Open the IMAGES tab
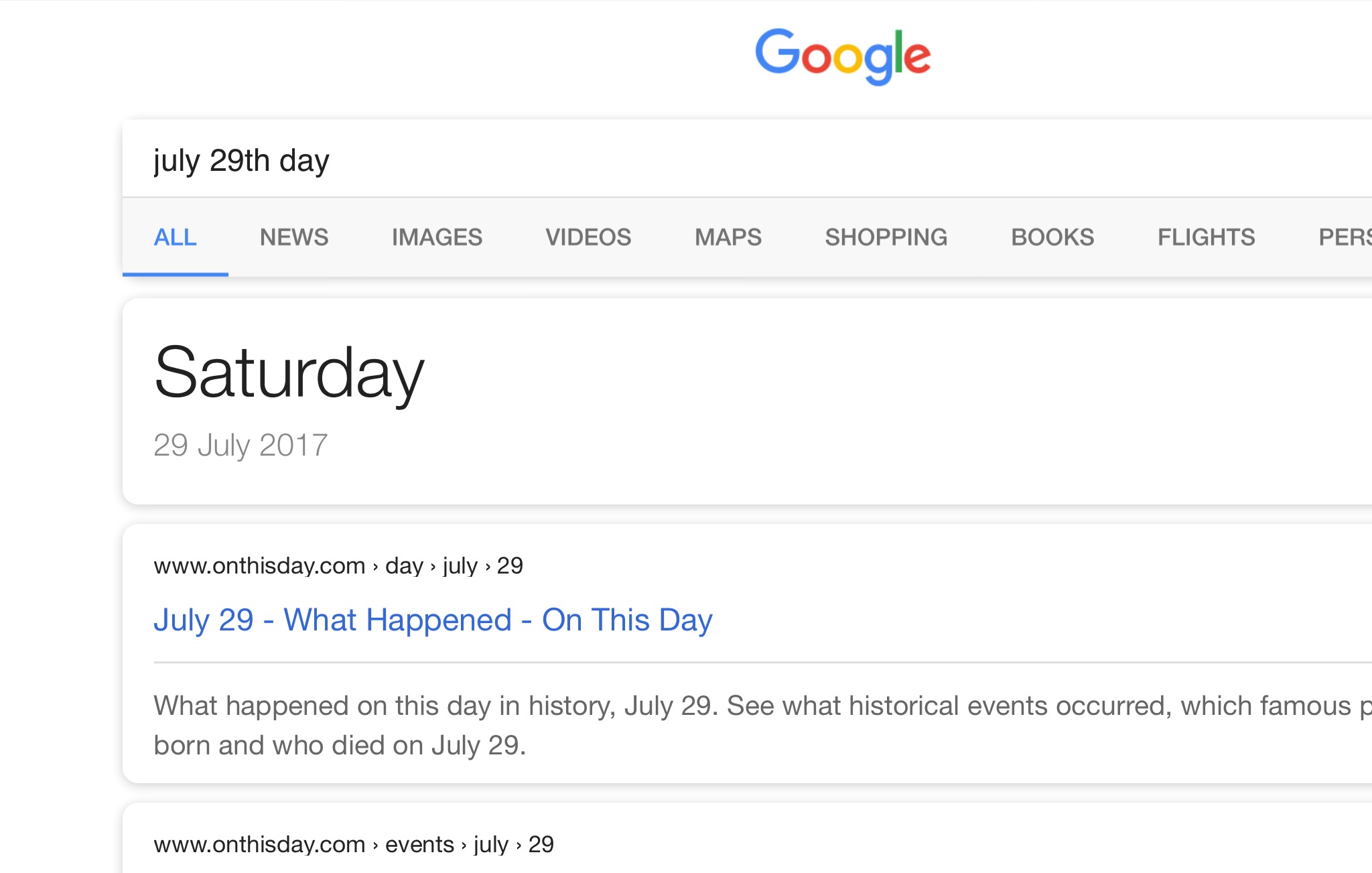 point(437,237)
